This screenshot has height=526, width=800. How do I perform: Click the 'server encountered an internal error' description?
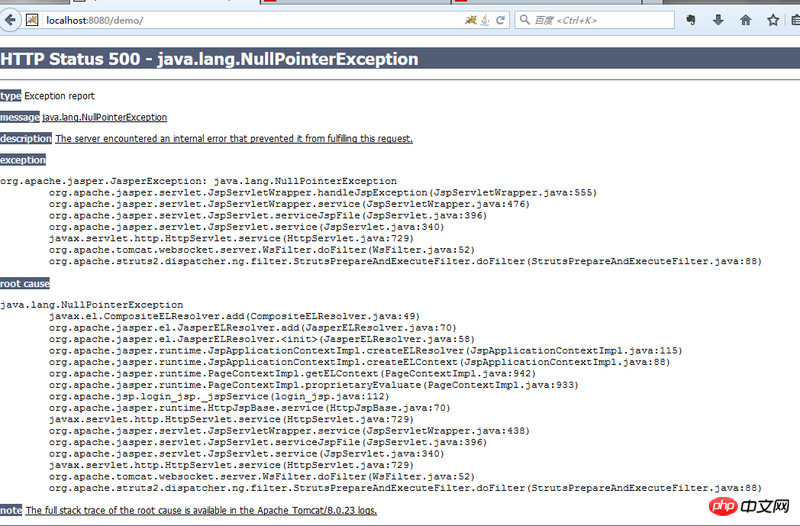[x=234, y=139]
